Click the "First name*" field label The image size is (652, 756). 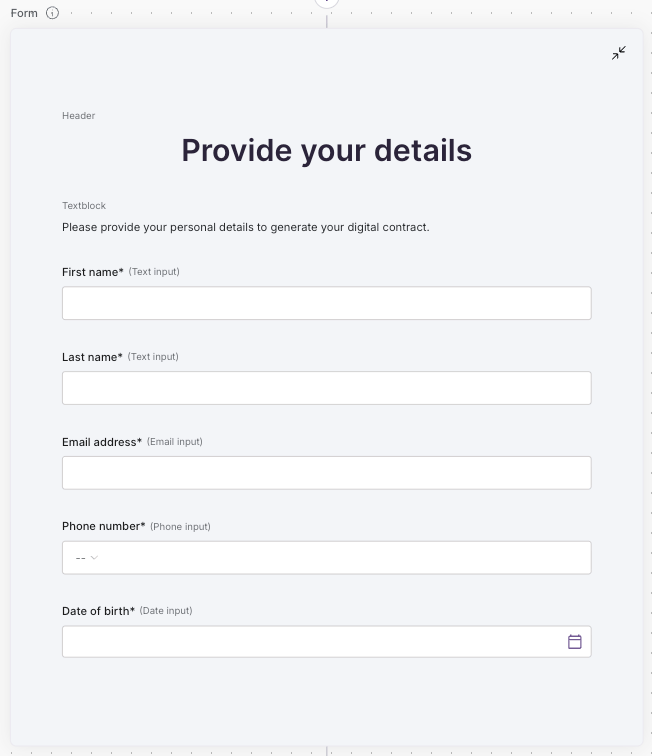93,272
